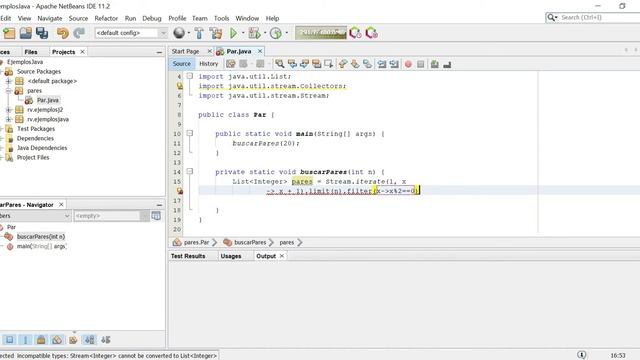Screen dimensions: 640x360
Task: Click the memory usage garbage collection bar
Action: click(321, 33)
